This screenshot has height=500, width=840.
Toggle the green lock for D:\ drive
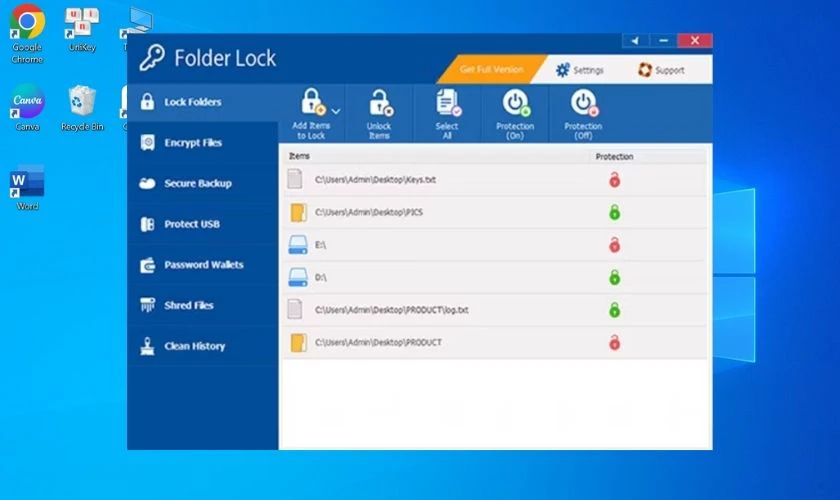pyautogui.click(x=614, y=278)
